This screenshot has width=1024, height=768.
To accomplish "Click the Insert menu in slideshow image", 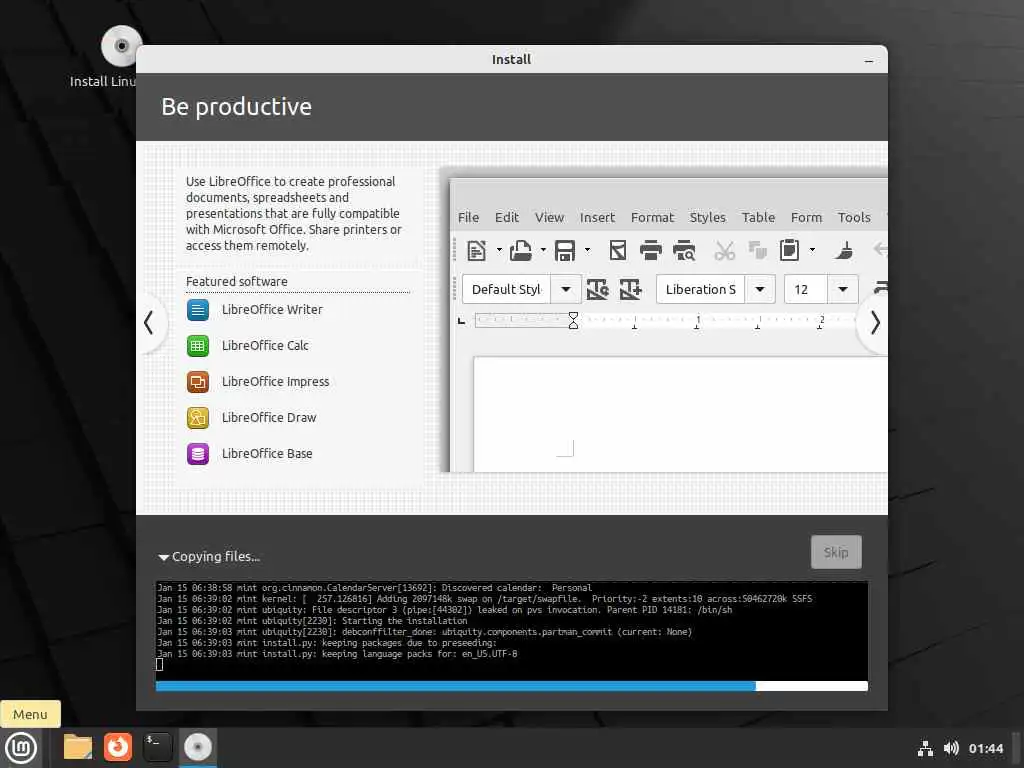I will click(x=598, y=217).
